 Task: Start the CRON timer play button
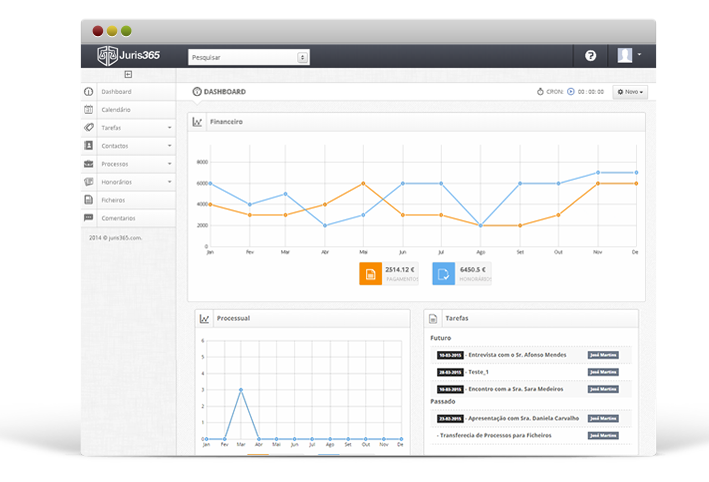click(x=571, y=92)
